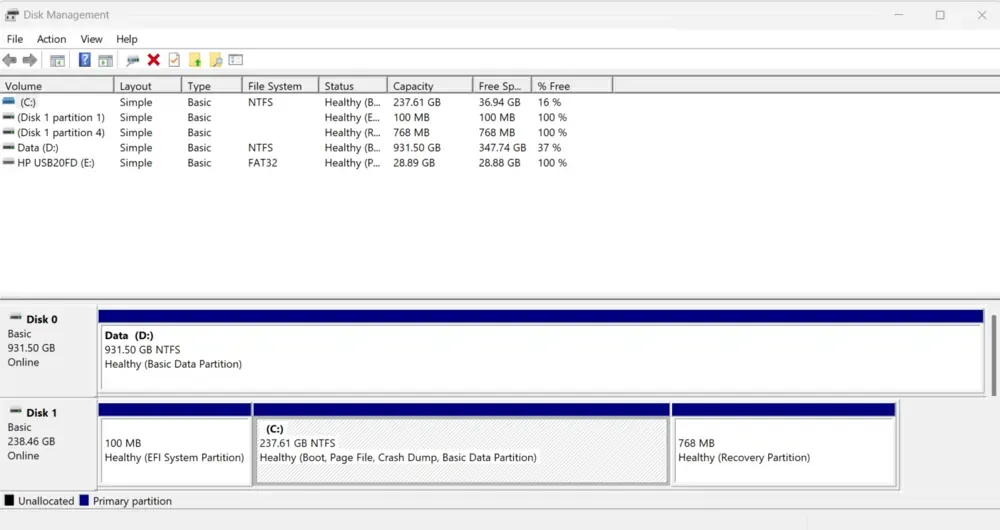Click the Disk 1 partition 1 drive icon
The width and height of the screenshot is (1000, 530).
tap(8, 117)
